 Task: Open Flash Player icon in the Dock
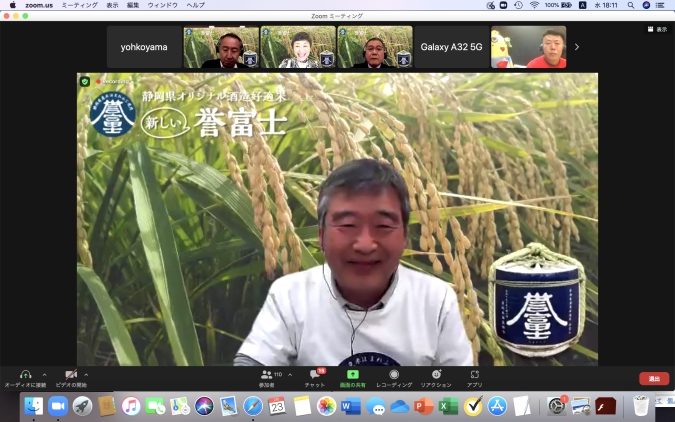(x=605, y=406)
